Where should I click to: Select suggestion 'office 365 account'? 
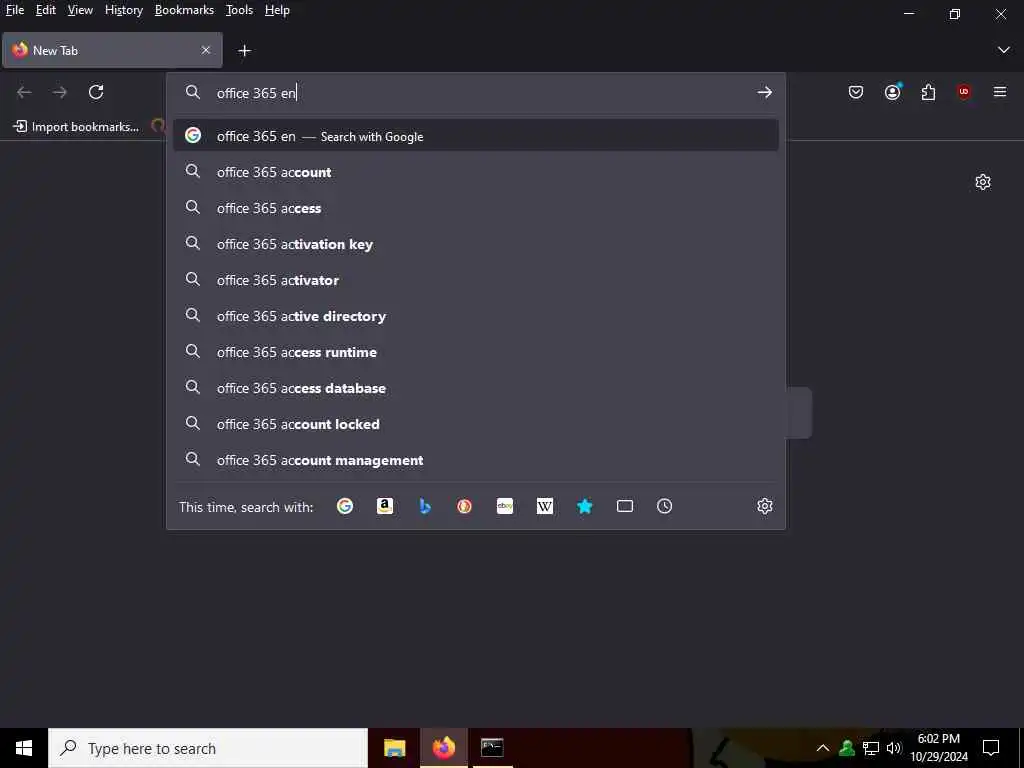475,172
